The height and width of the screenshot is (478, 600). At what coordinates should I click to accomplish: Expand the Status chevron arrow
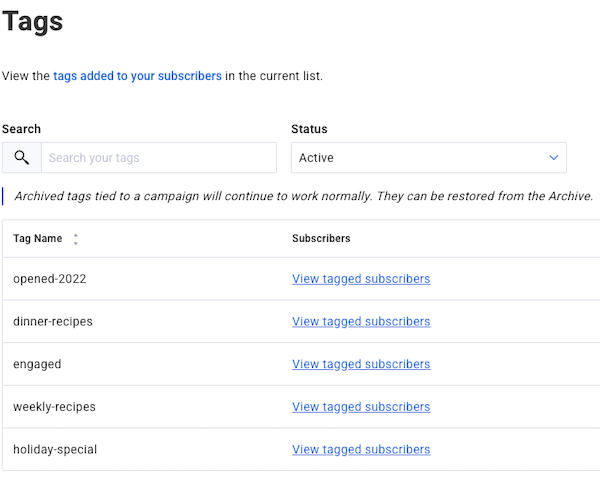click(x=554, y=158)
